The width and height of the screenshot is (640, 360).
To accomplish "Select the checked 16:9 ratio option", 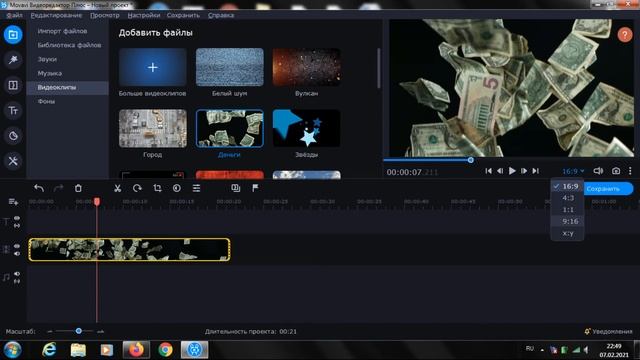I will pyautogui.click(x=567, y=186).
